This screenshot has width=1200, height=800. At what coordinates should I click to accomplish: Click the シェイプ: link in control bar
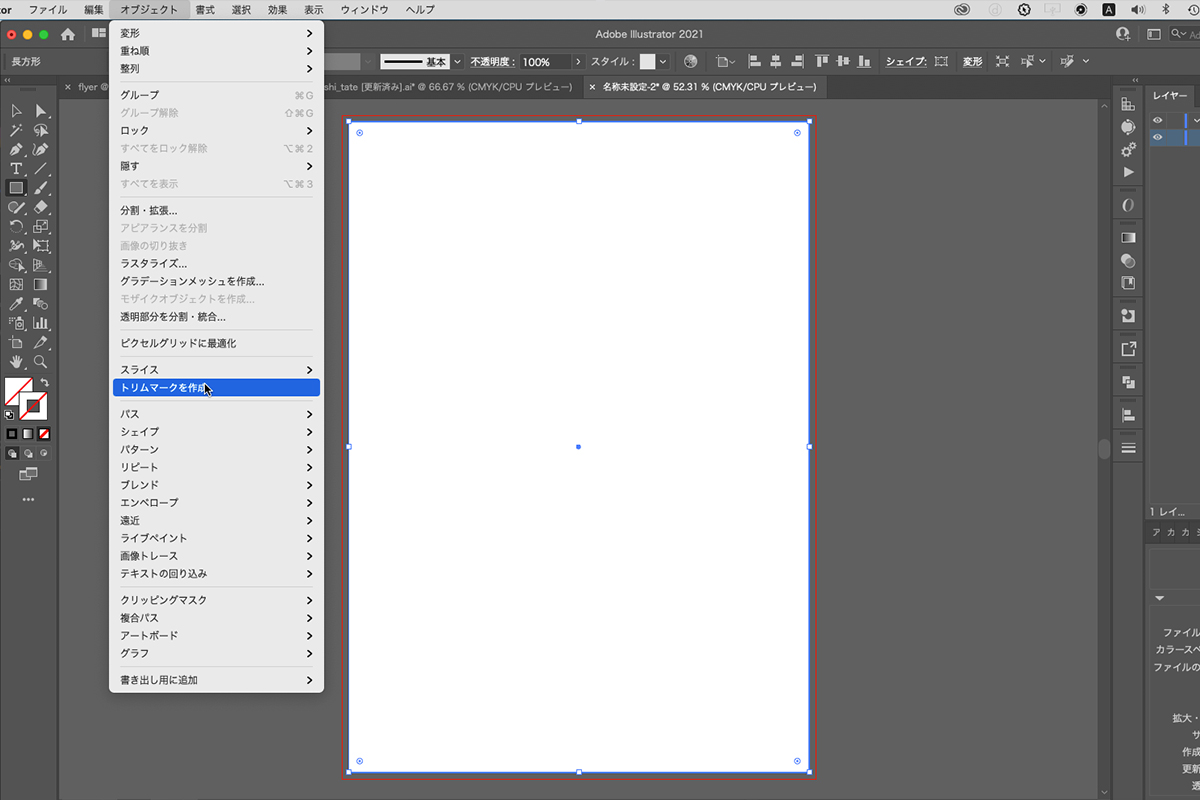(905, 62)
